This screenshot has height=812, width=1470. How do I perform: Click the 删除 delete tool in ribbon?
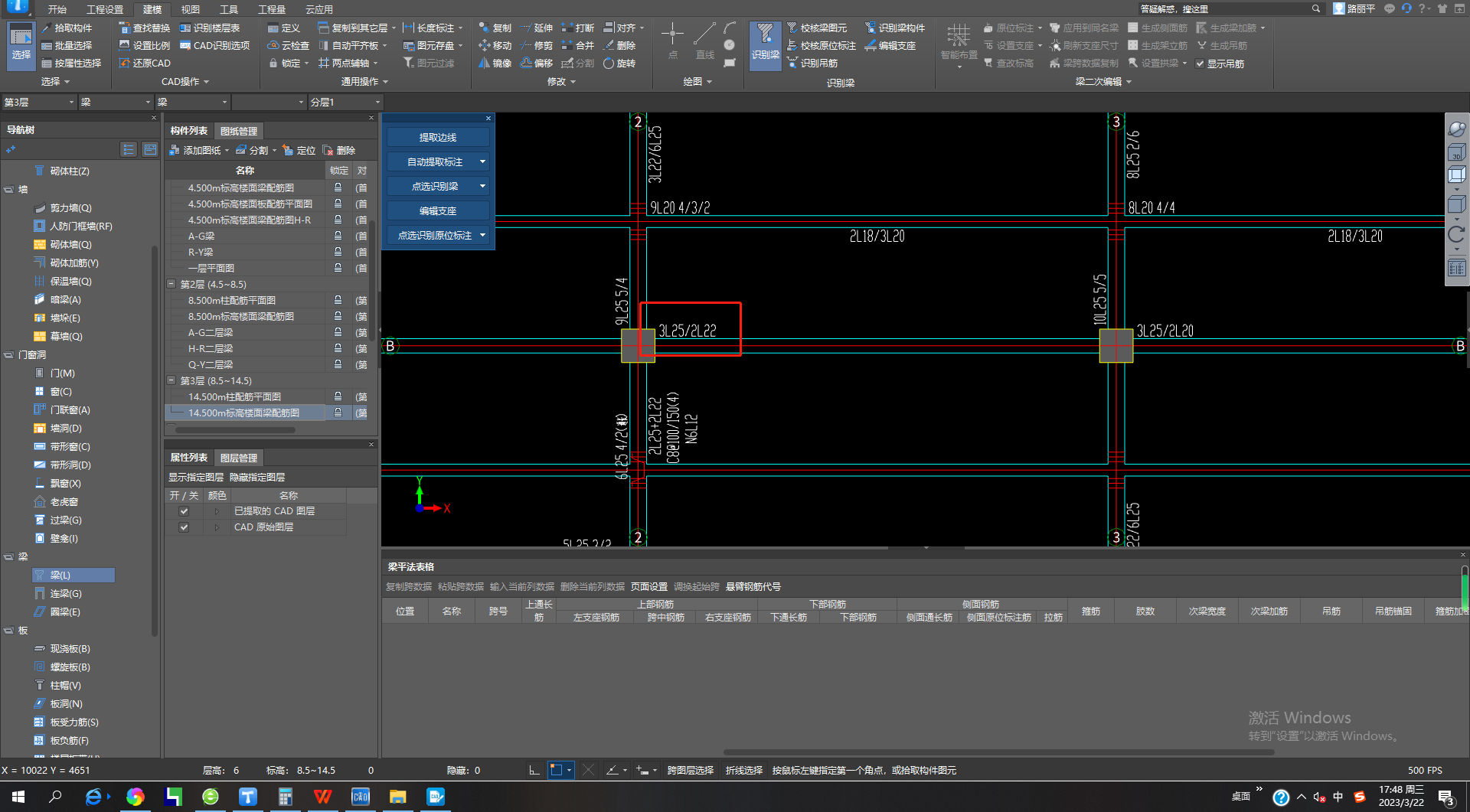point(619,46)
